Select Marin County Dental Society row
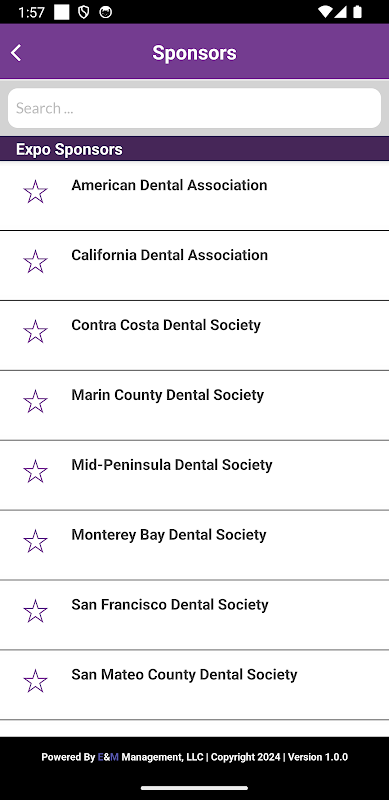This screenshot has height=800, width=389. [194, 406]
